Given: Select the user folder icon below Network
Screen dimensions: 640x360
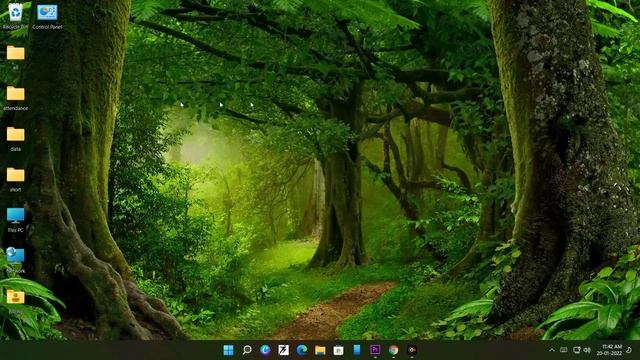Looking at the screenshot, I should click(x=16, y=301).
